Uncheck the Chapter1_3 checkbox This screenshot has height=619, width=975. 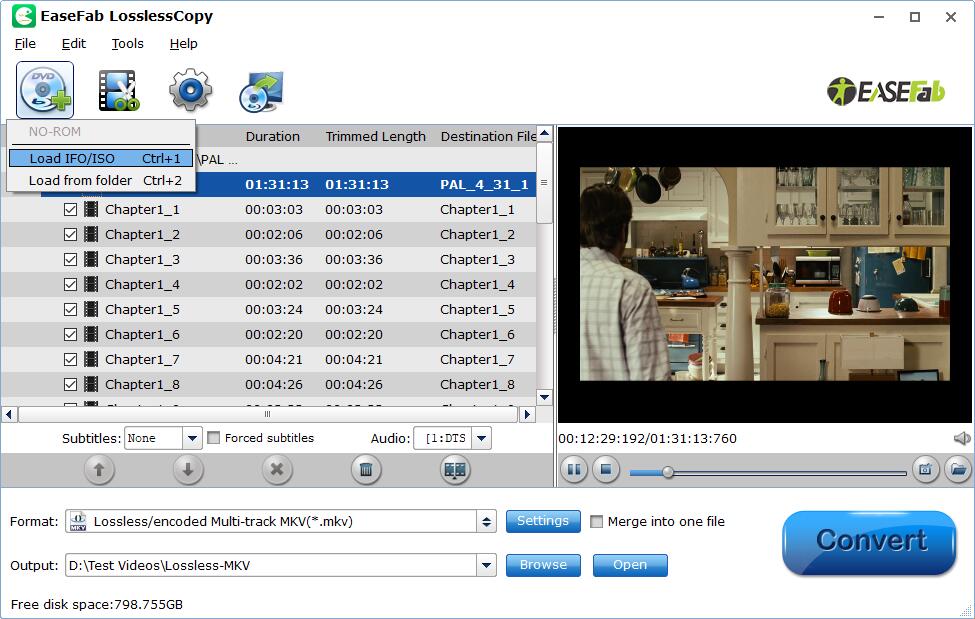(x=70, y=259)
